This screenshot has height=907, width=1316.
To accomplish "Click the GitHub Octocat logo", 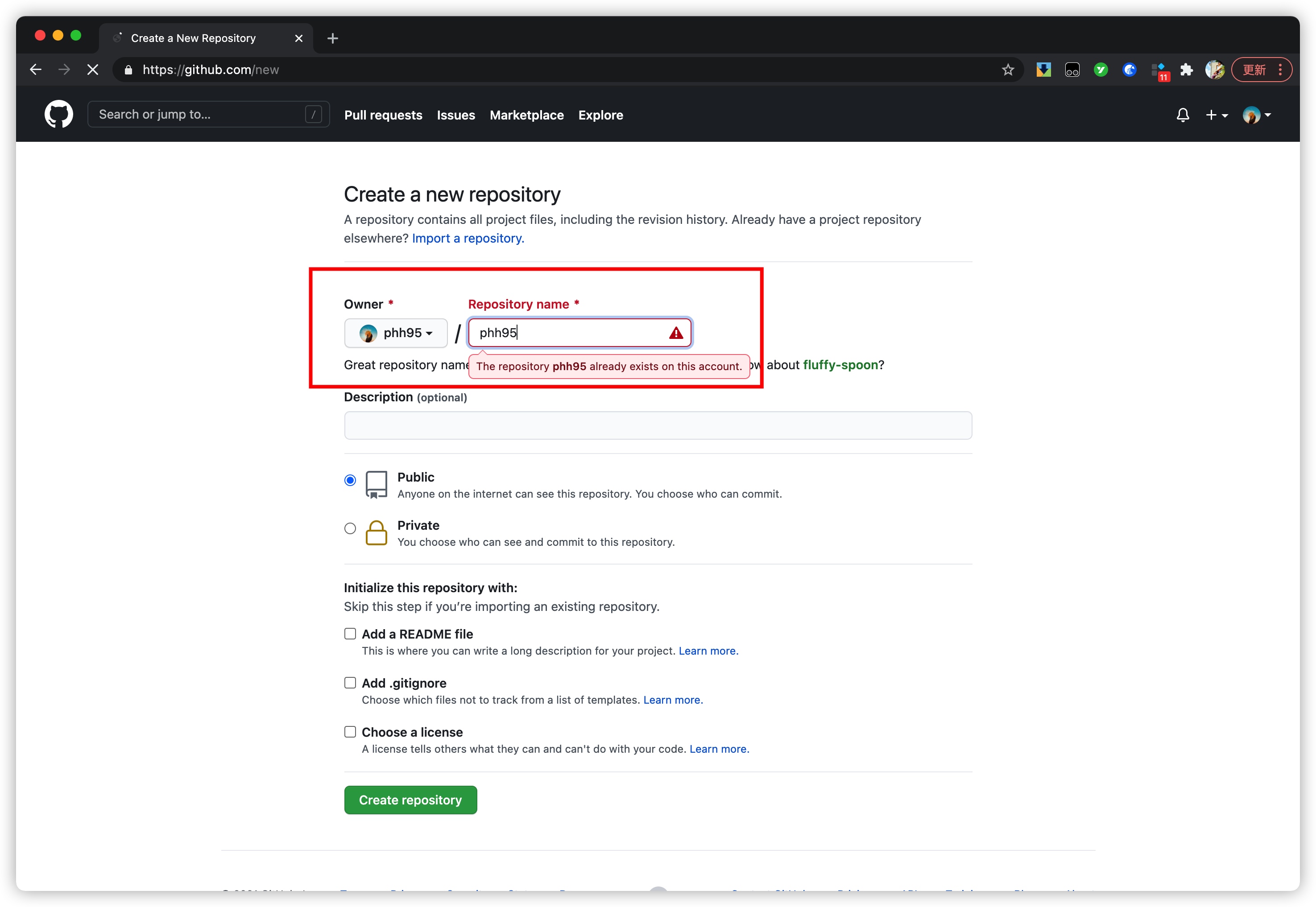I will [x=58, y=114].
